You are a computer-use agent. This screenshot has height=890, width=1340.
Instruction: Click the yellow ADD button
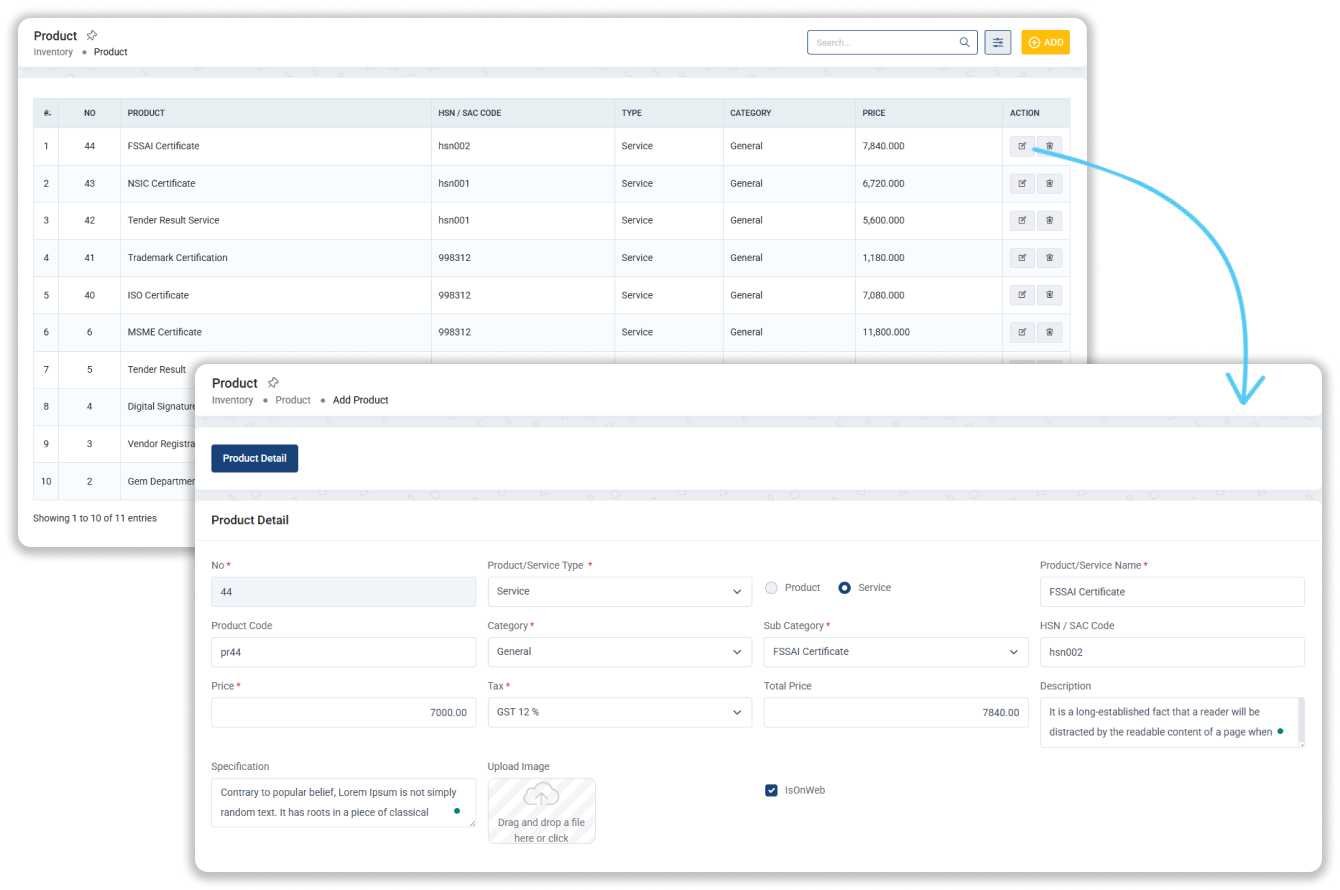1045,43
